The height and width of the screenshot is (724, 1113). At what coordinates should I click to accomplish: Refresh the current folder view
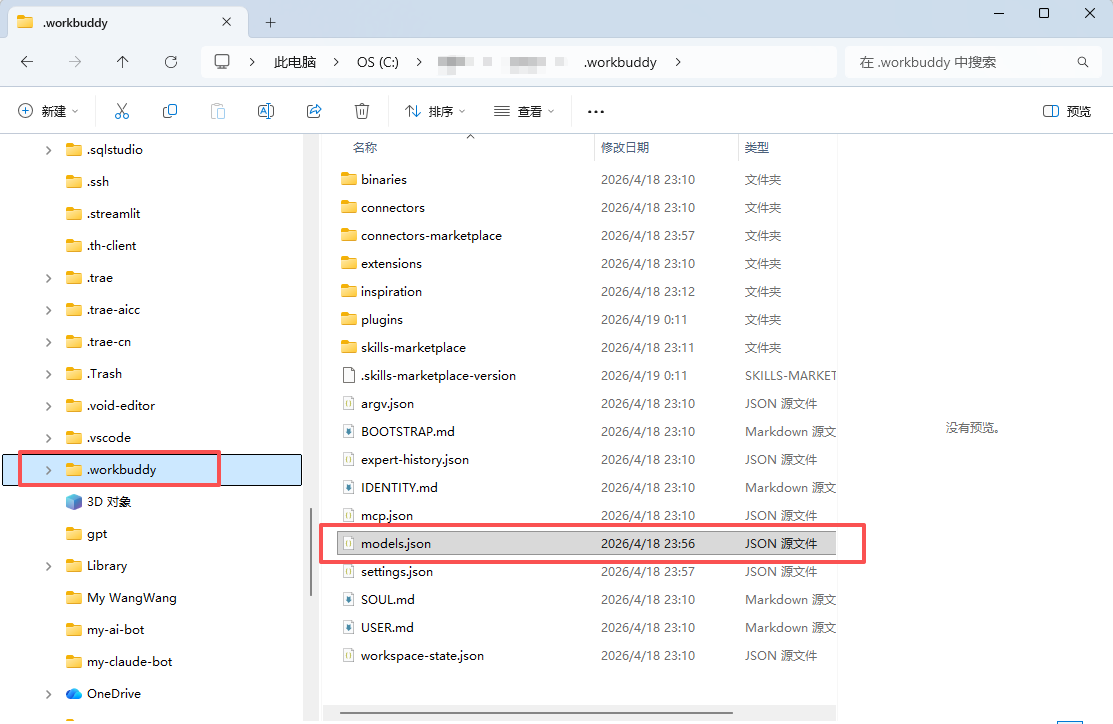[171, 62]
